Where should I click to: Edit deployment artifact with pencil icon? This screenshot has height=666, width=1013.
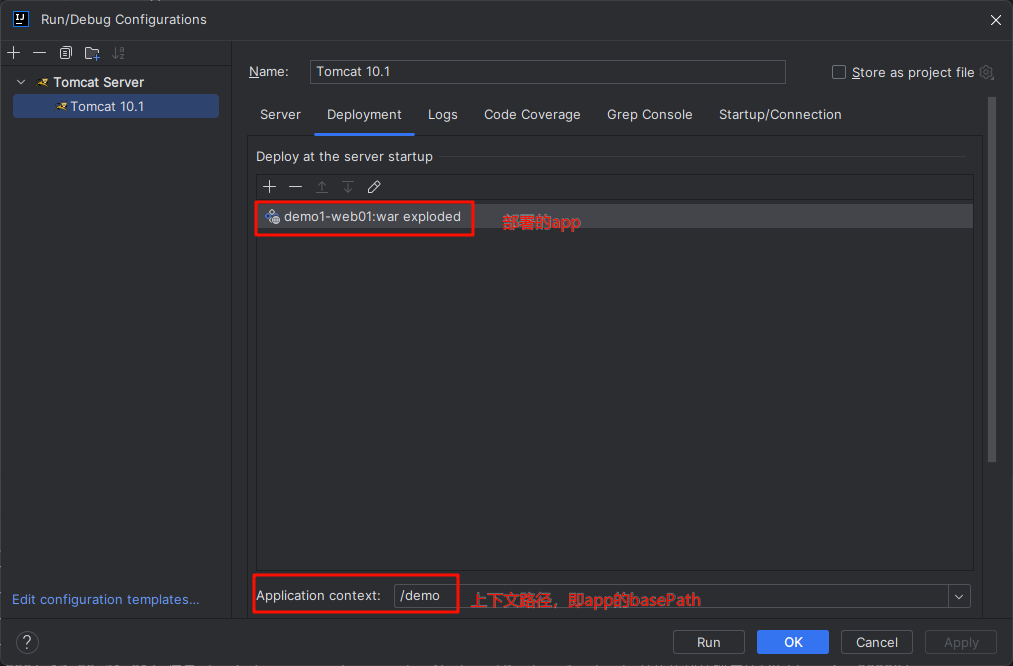click(x=374, y=187)
